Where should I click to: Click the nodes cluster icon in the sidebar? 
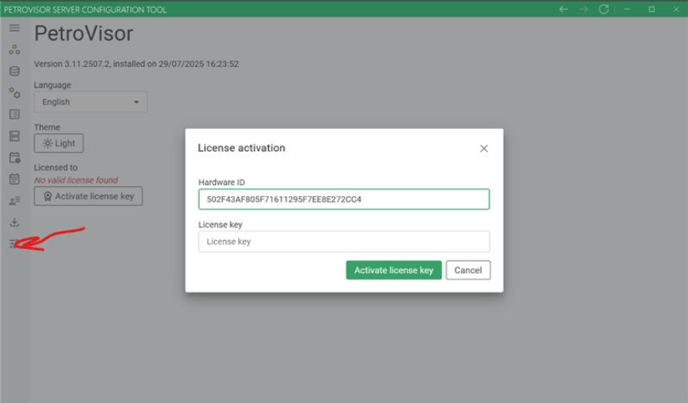(14, 49)
